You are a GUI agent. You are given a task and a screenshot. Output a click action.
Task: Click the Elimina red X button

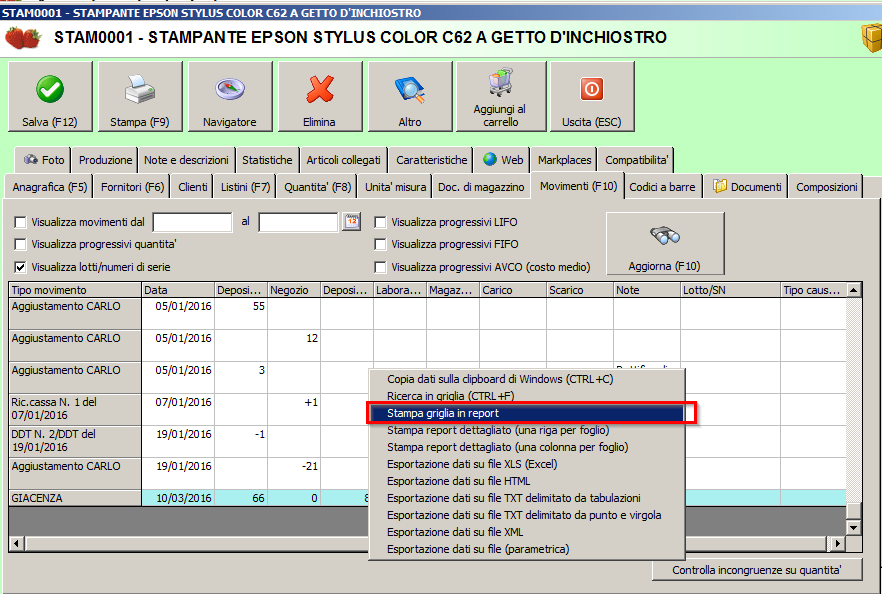click(320, 96)
